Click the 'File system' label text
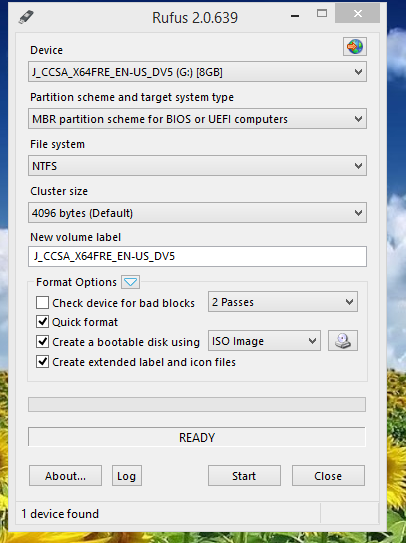Image resolution: width=406 pixels, height=543 pixels. click(x=58, y=144)
